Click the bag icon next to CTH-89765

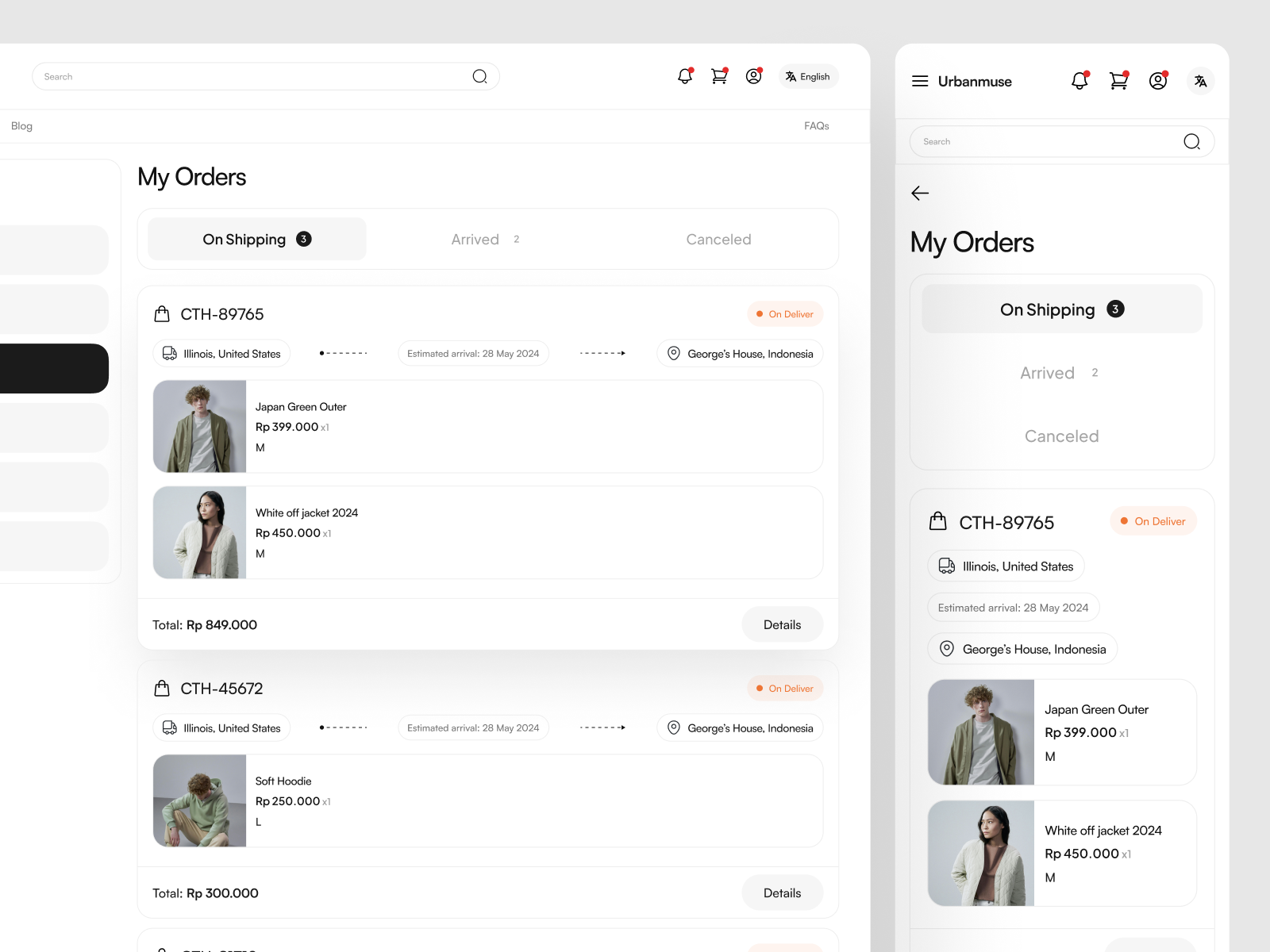pyautogui.click(x=161, y=313)
